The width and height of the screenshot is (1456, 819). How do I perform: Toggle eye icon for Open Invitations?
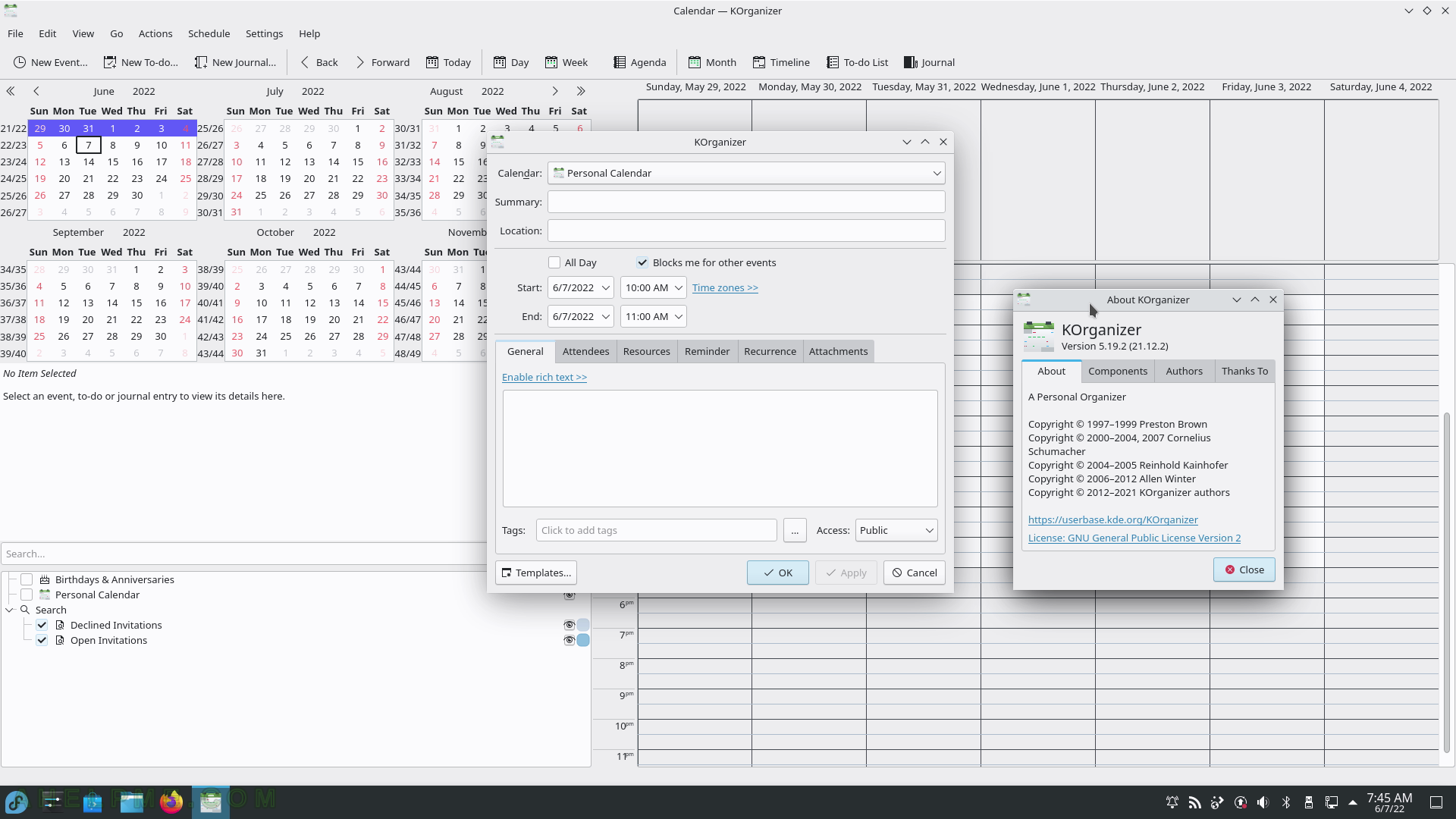click(x=569, y=640)
